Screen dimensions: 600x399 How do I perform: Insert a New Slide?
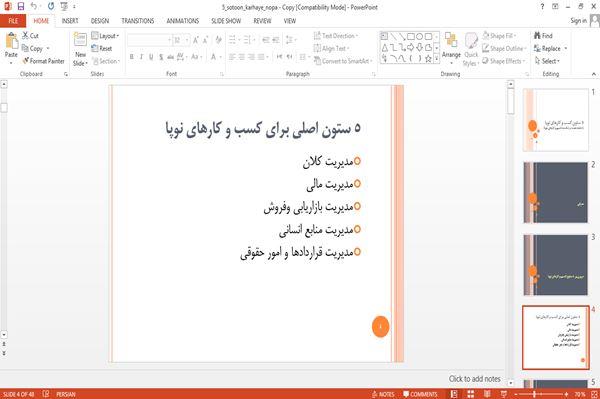click(80, 50)
